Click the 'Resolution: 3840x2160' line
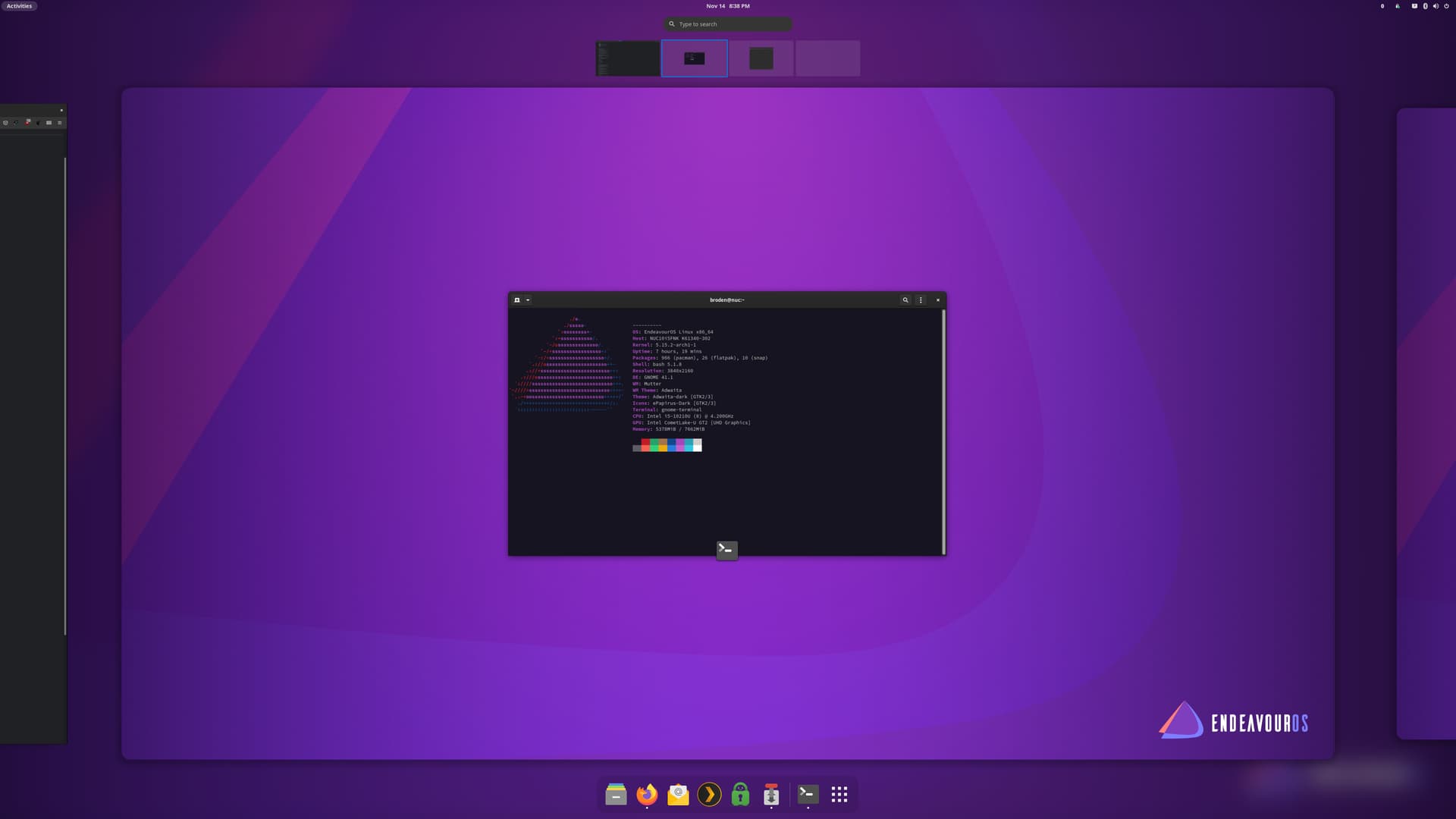This screenshot has height=819, width=1456. (663, 371)
